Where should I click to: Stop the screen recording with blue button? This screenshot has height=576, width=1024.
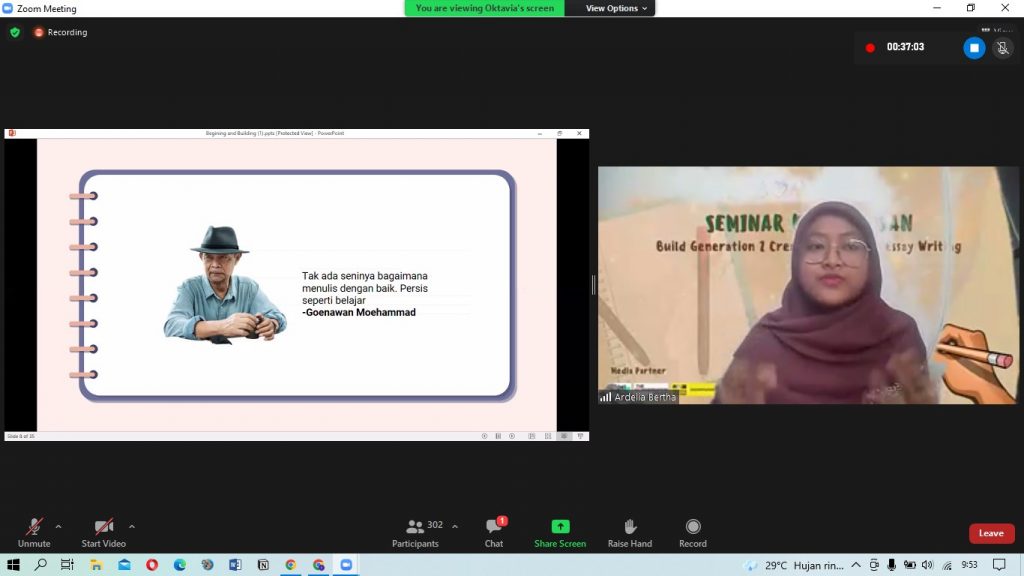974,48
